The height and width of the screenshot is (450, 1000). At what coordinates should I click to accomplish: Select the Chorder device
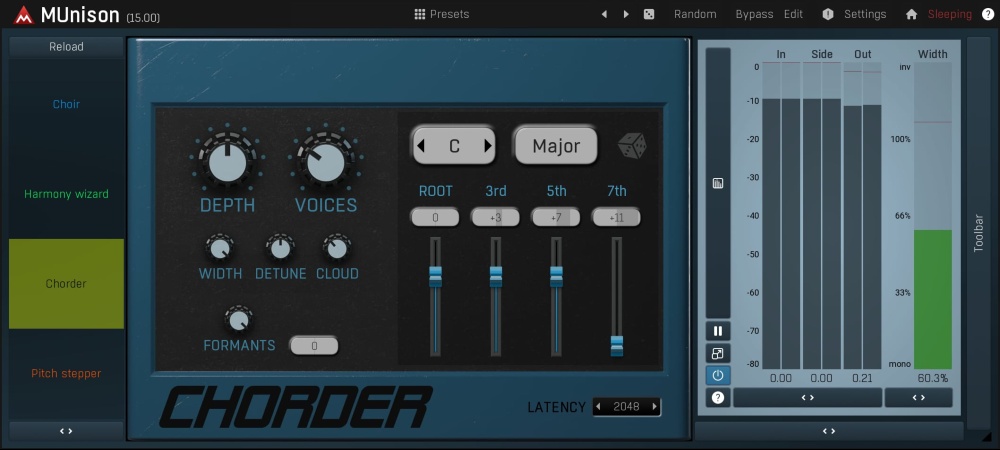[x=66, y=284]
